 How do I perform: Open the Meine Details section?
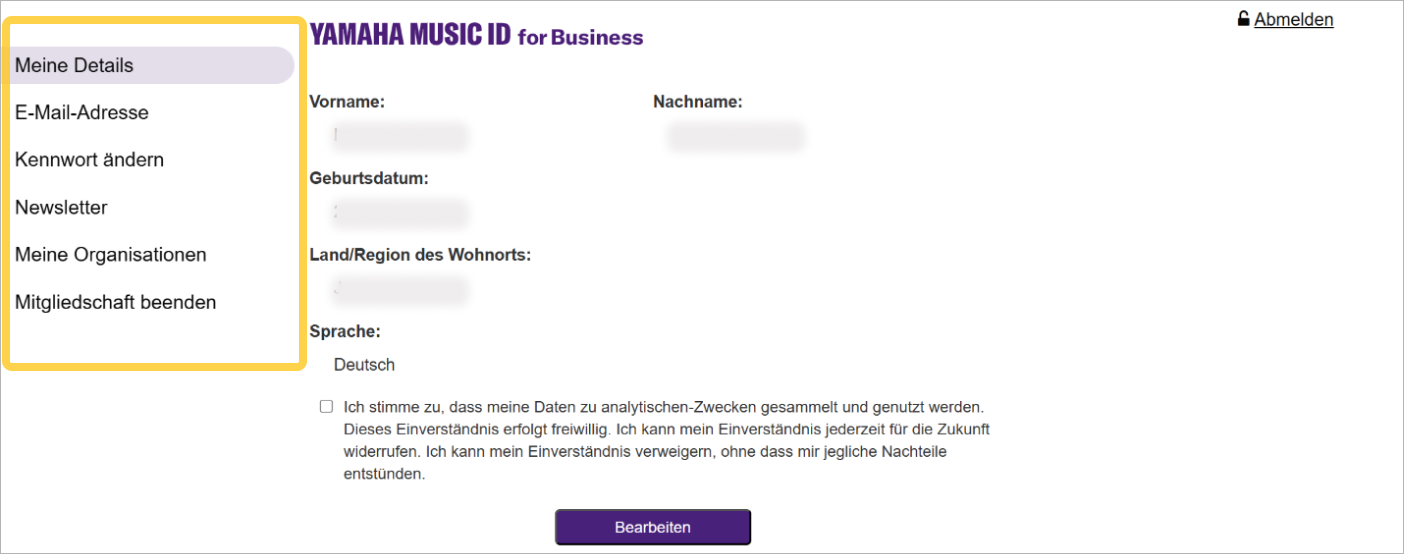click(74, 66)
